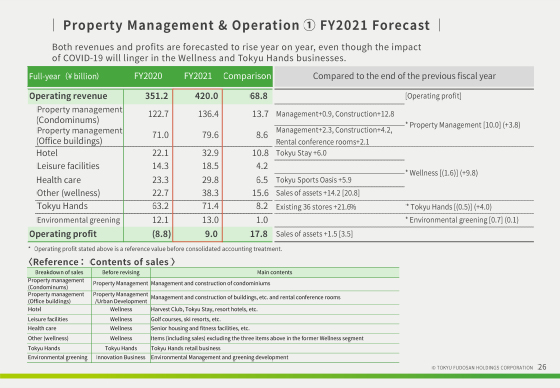Click the Hotel FY2021 value 32.9
560x388 pixels.
pyautogui.click(x=210, y=153)
